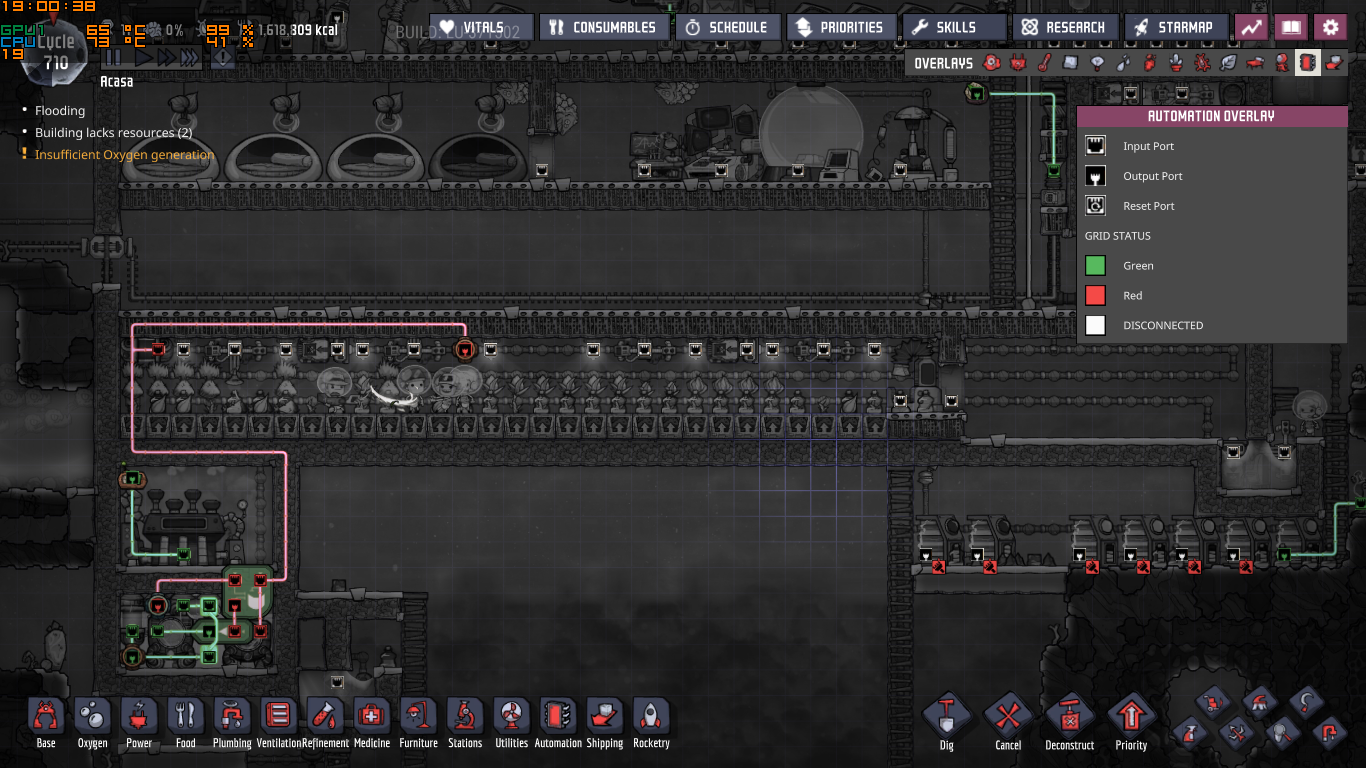
Task: Open the Consumables screen
Action: [x=603, y=27]
